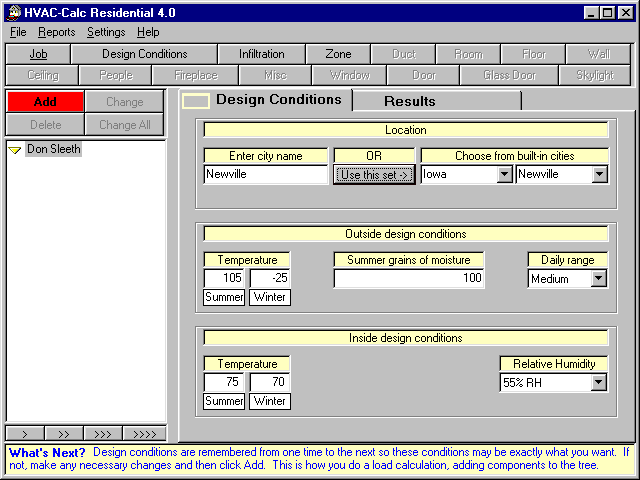The width and height of the screenshot is (640, 480).
Task: Click inside summer temperature field 75
Action: 224,382
